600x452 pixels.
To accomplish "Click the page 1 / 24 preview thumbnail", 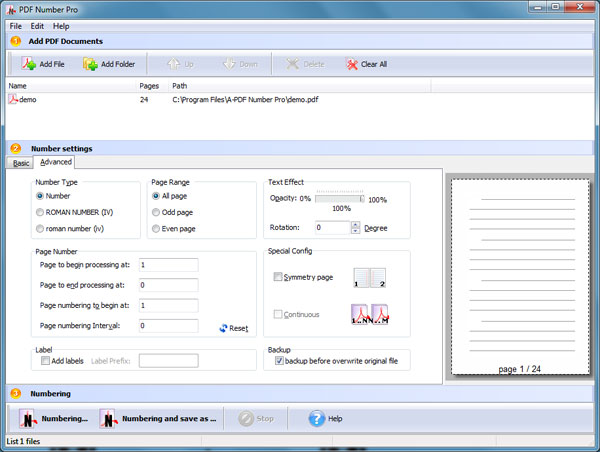I will [x=520, y=277].
